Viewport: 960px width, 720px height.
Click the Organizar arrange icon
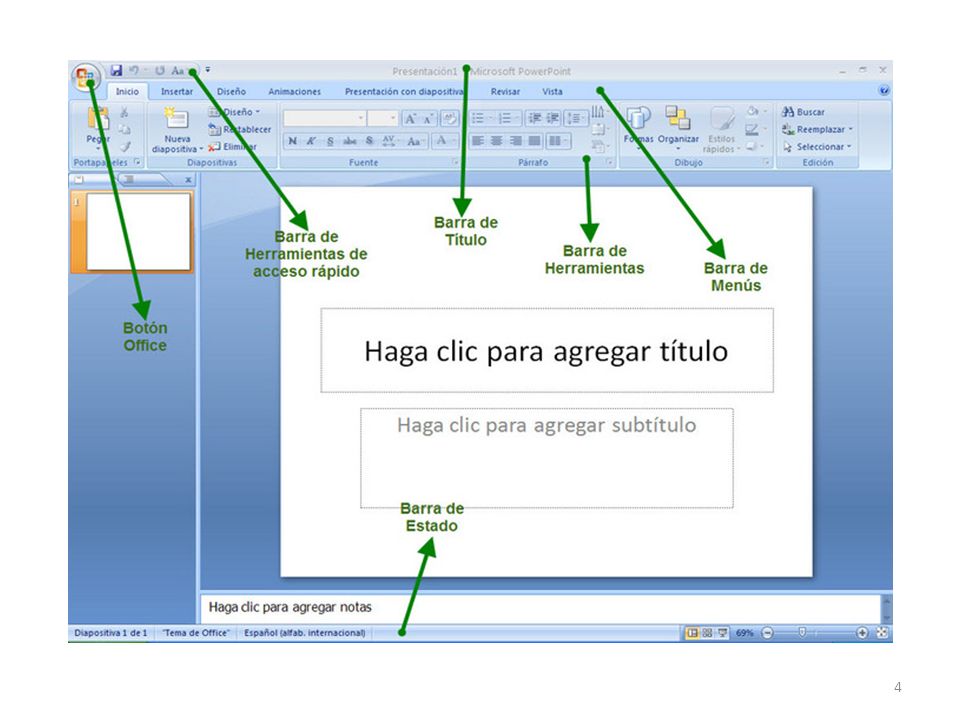[x=678, y=118]
